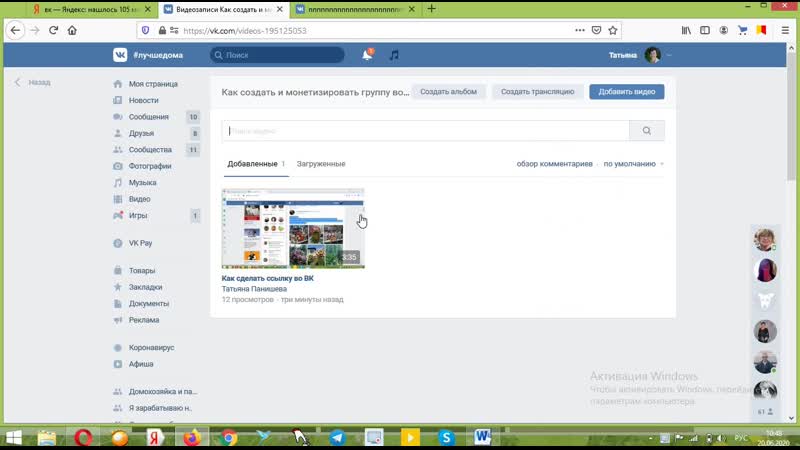Open Моя страница in the sidebar
Image resolution: width=800 pixels, height=450 pixels.
153,84
